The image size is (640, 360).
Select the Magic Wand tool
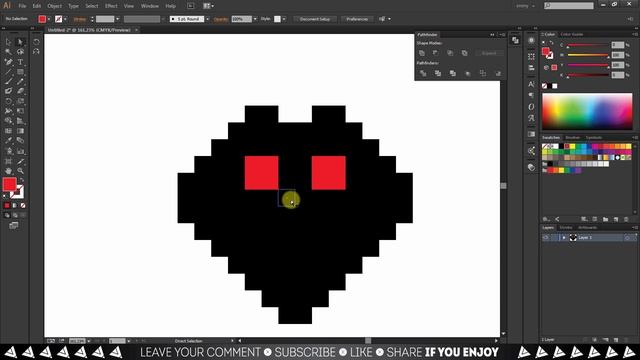[8, 52]
